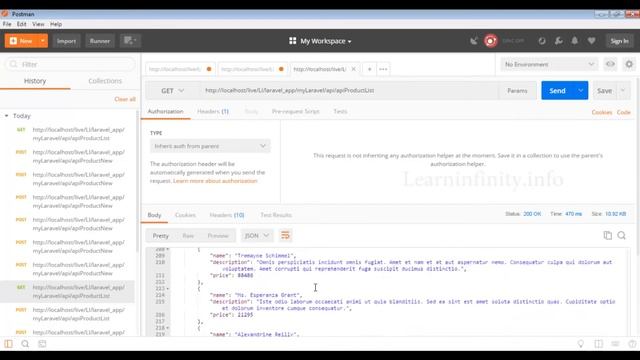Open the auth TYPE dropdown
The width and height of the screenshot is (640, 360).
click(x=210, y=146)
